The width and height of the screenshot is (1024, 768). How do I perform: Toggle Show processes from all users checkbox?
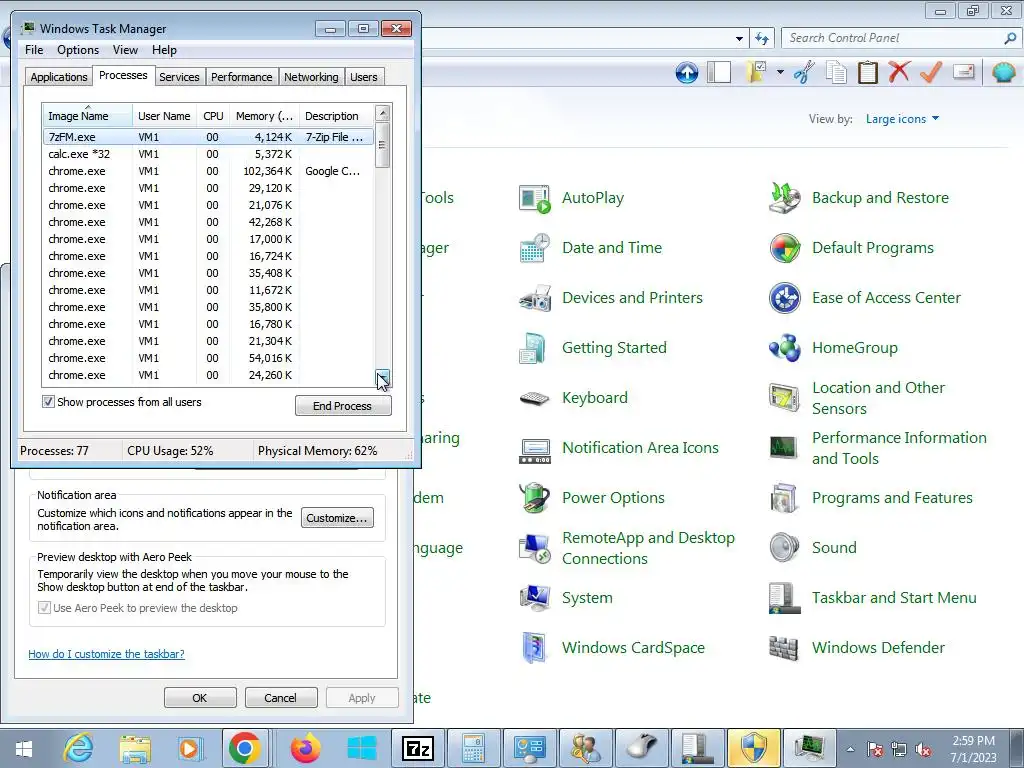(x=48, y=402)
